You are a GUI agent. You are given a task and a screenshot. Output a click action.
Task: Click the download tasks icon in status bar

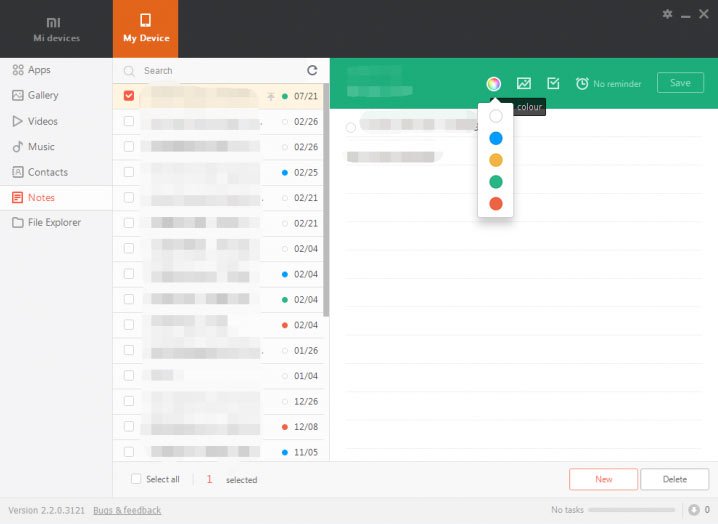pyautogui.click(x=693, y=509)
